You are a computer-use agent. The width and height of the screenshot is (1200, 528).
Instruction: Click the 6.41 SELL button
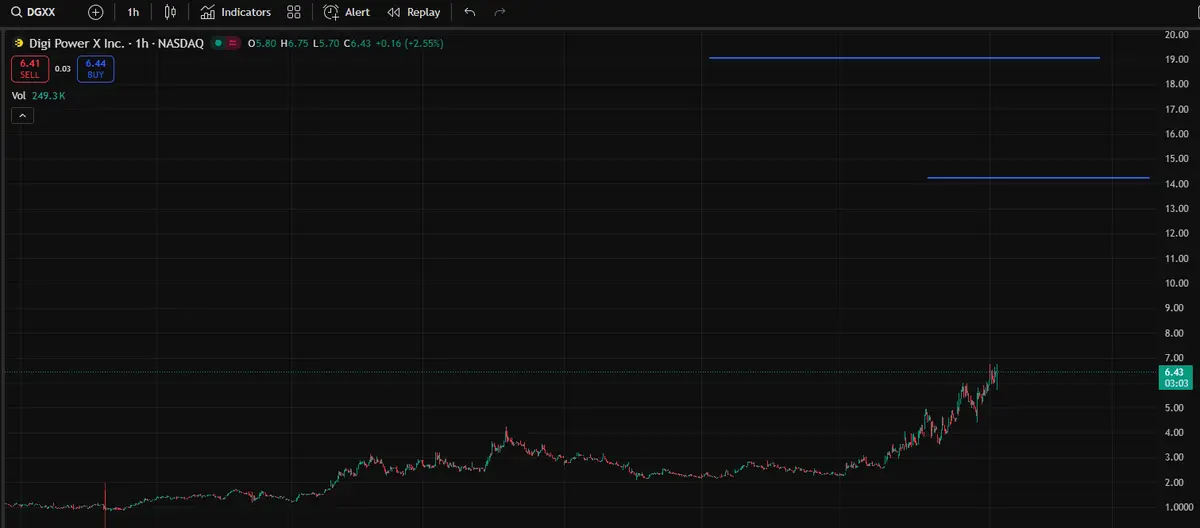[x=28, y=68]
